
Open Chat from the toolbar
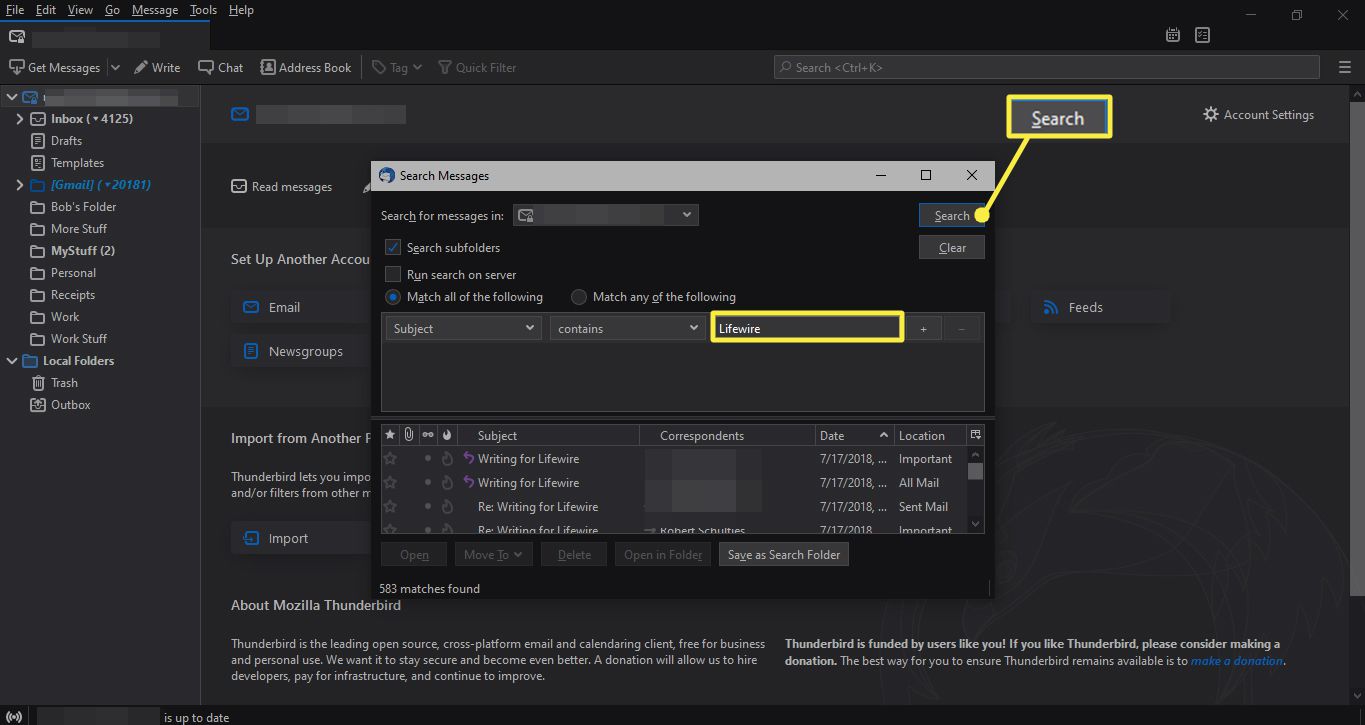[221, 67]
